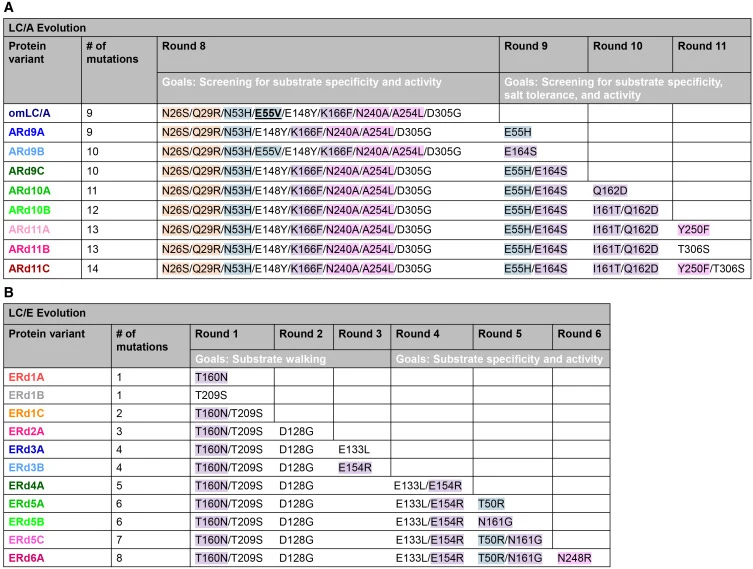Select the ERd5C variant label
The height and width of the screenshot is (569, 753).
tap(26, 540)
